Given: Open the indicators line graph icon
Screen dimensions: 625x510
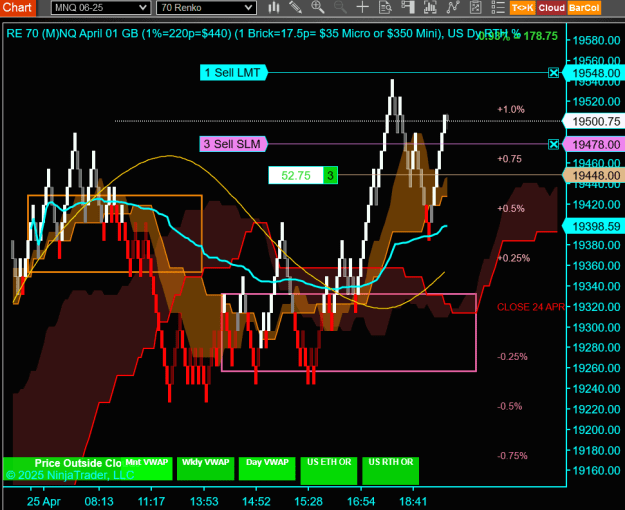Looking at the screenshot, I should (453, 7).
